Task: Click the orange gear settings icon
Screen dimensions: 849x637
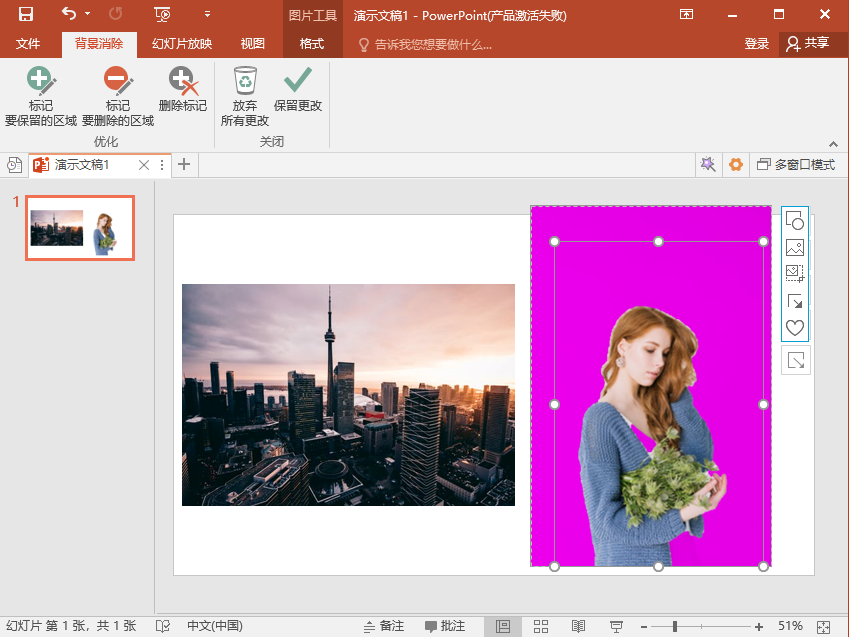Action: [735, 164]
